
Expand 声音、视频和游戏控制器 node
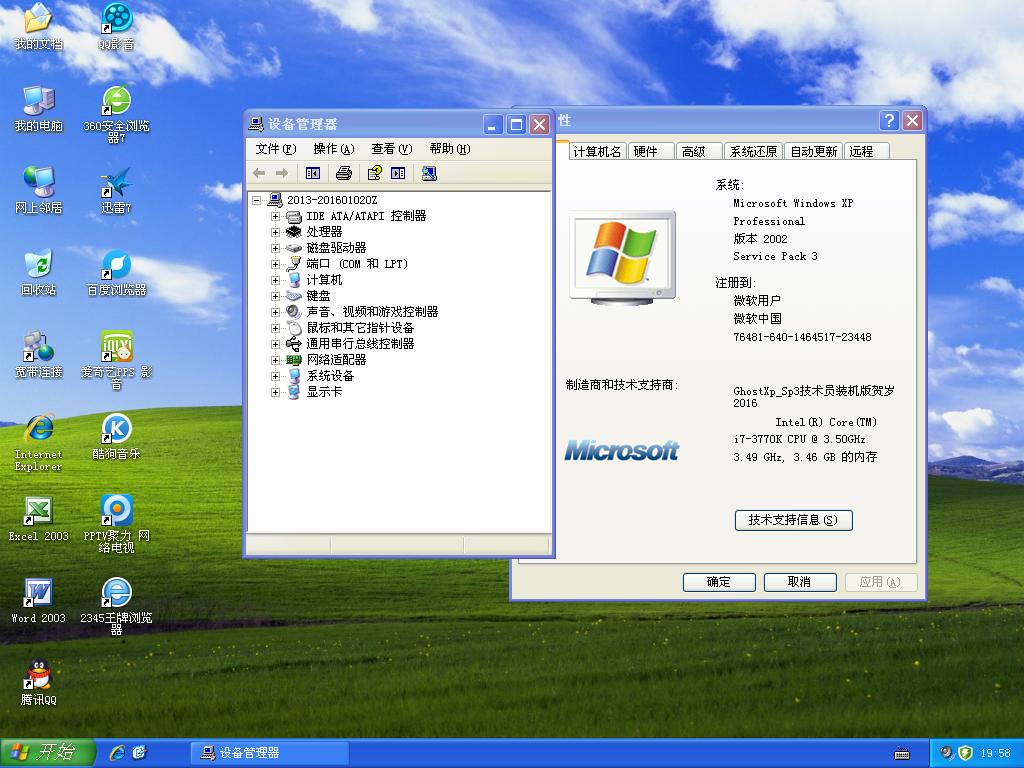tap(276, 312)
